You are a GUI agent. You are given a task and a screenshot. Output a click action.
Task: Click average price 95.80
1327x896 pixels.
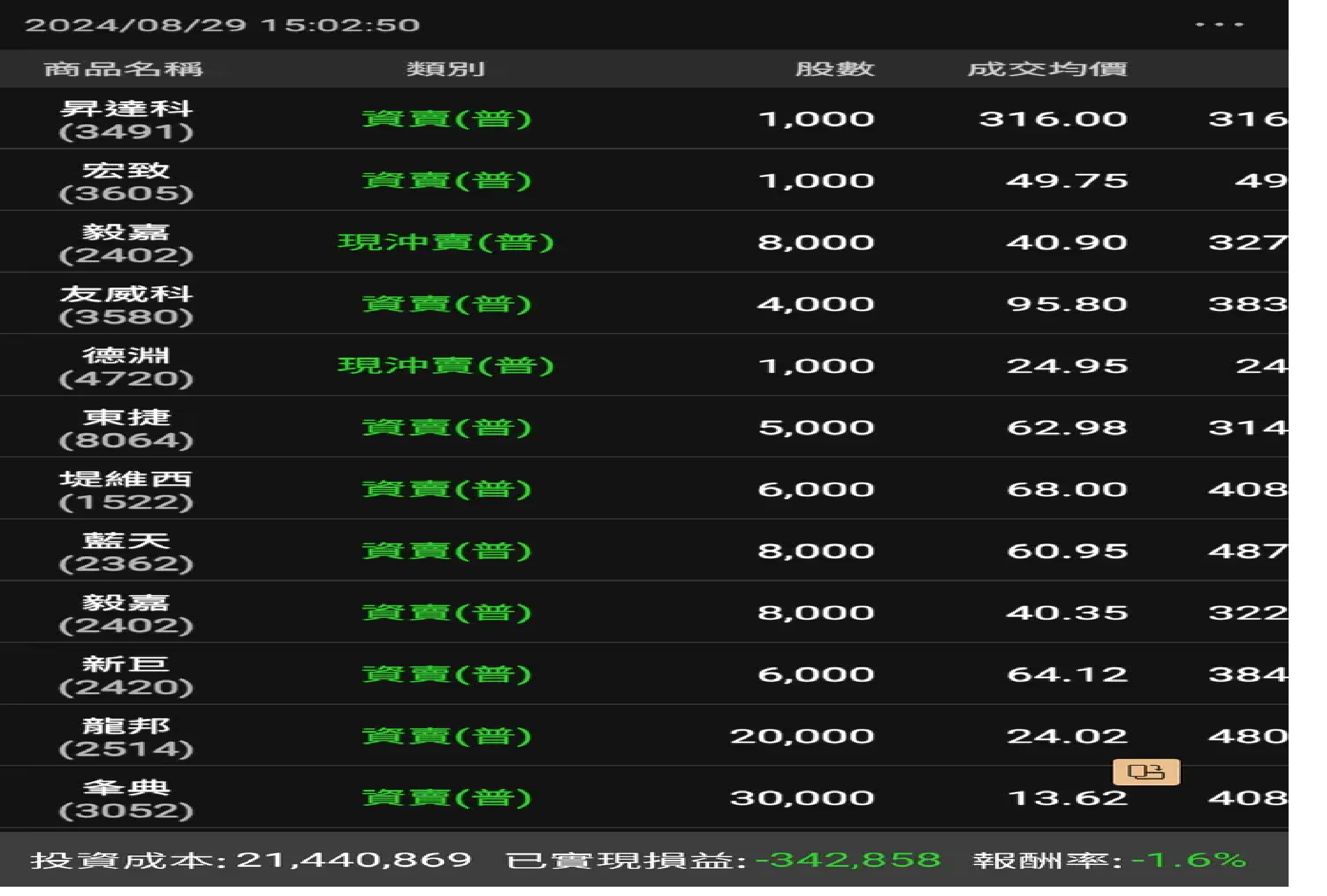pyautogui.click(x=1066, y=304)
